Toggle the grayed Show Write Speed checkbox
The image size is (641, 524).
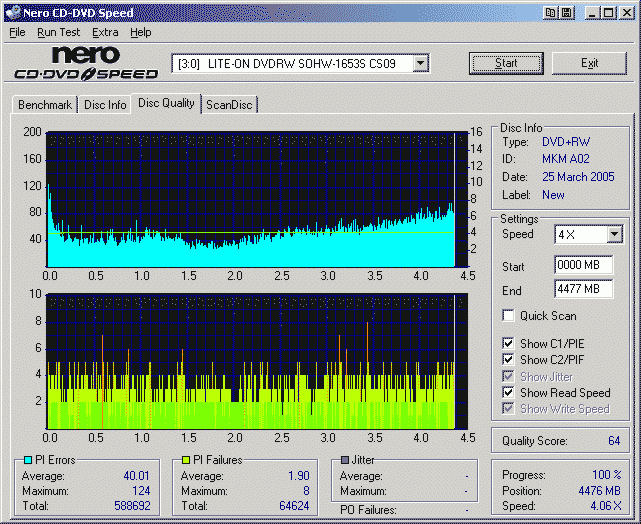tap(508, 408)
